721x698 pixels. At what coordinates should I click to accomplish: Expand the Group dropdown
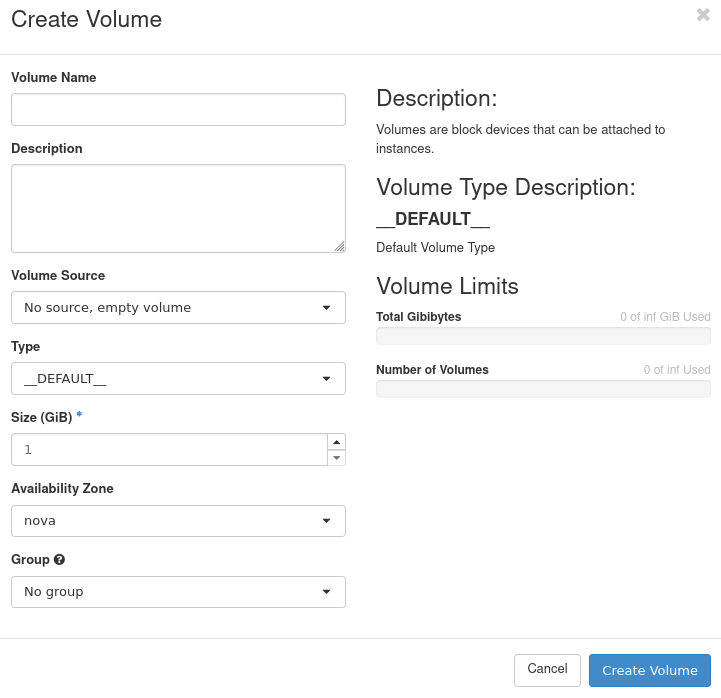(178, 592)
